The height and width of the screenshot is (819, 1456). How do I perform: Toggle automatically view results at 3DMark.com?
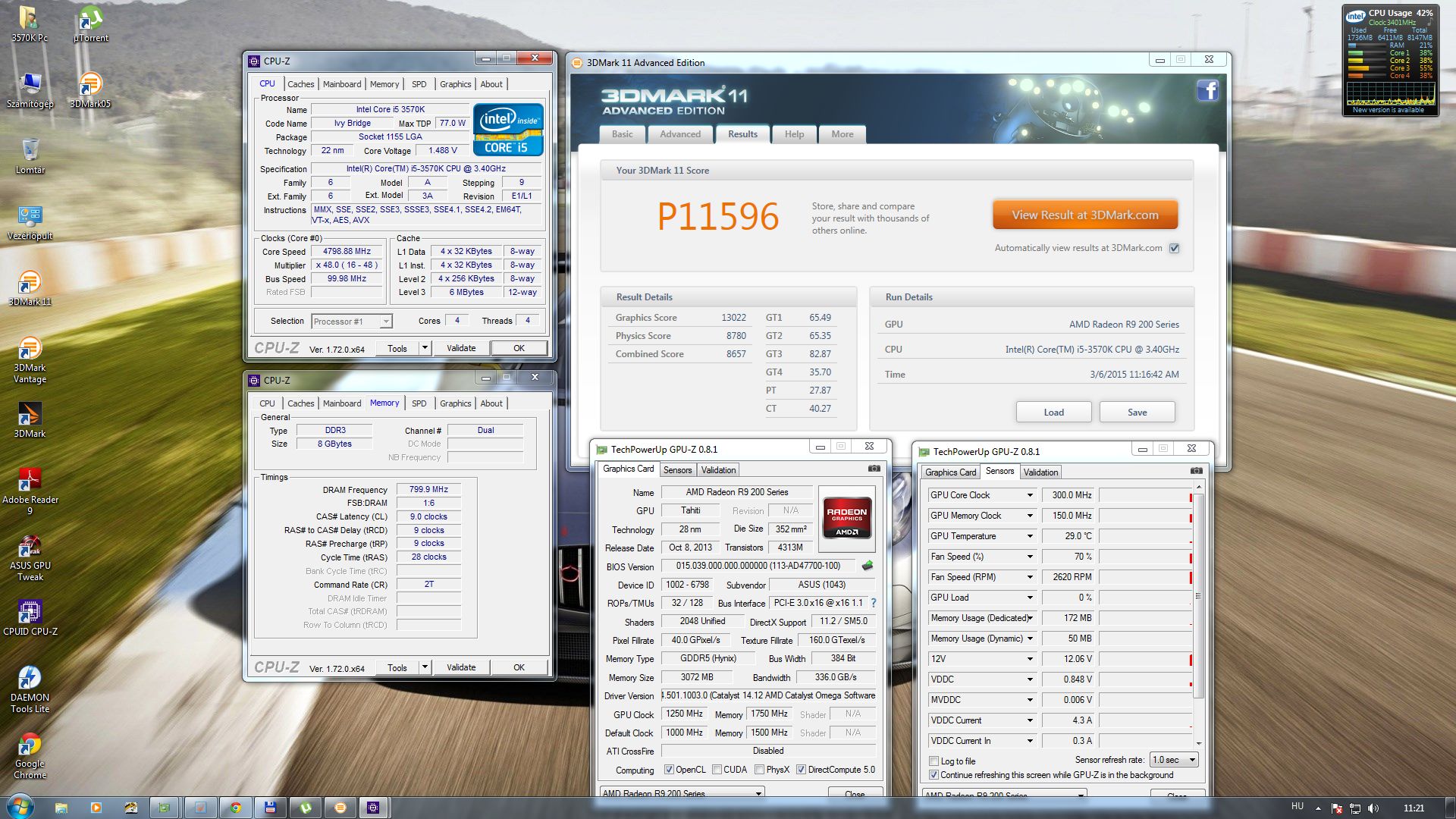[1174, 248]
